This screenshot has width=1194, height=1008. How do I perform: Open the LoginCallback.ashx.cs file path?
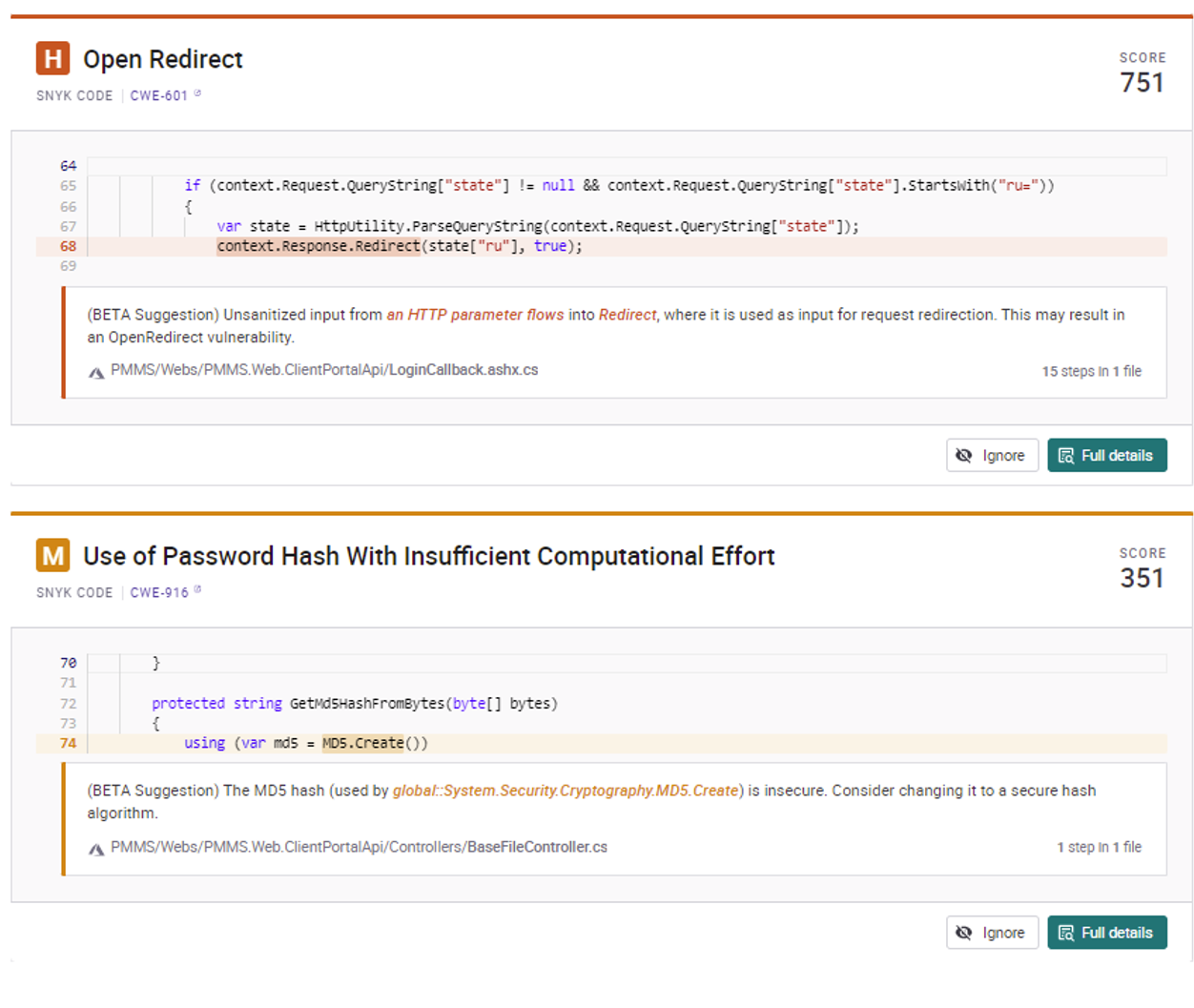click(x=324, y=370)
